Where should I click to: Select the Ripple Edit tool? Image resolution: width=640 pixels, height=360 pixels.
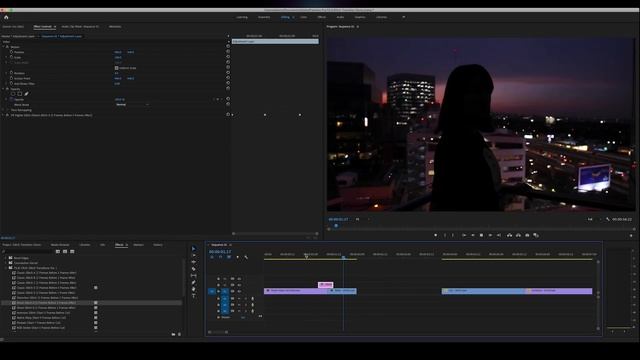193,262
